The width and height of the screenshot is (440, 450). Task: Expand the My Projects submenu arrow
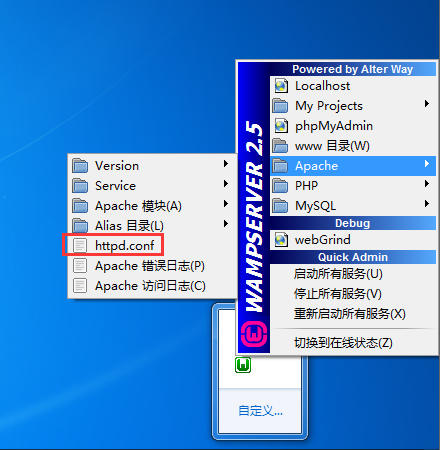click(x=427, y=104)
